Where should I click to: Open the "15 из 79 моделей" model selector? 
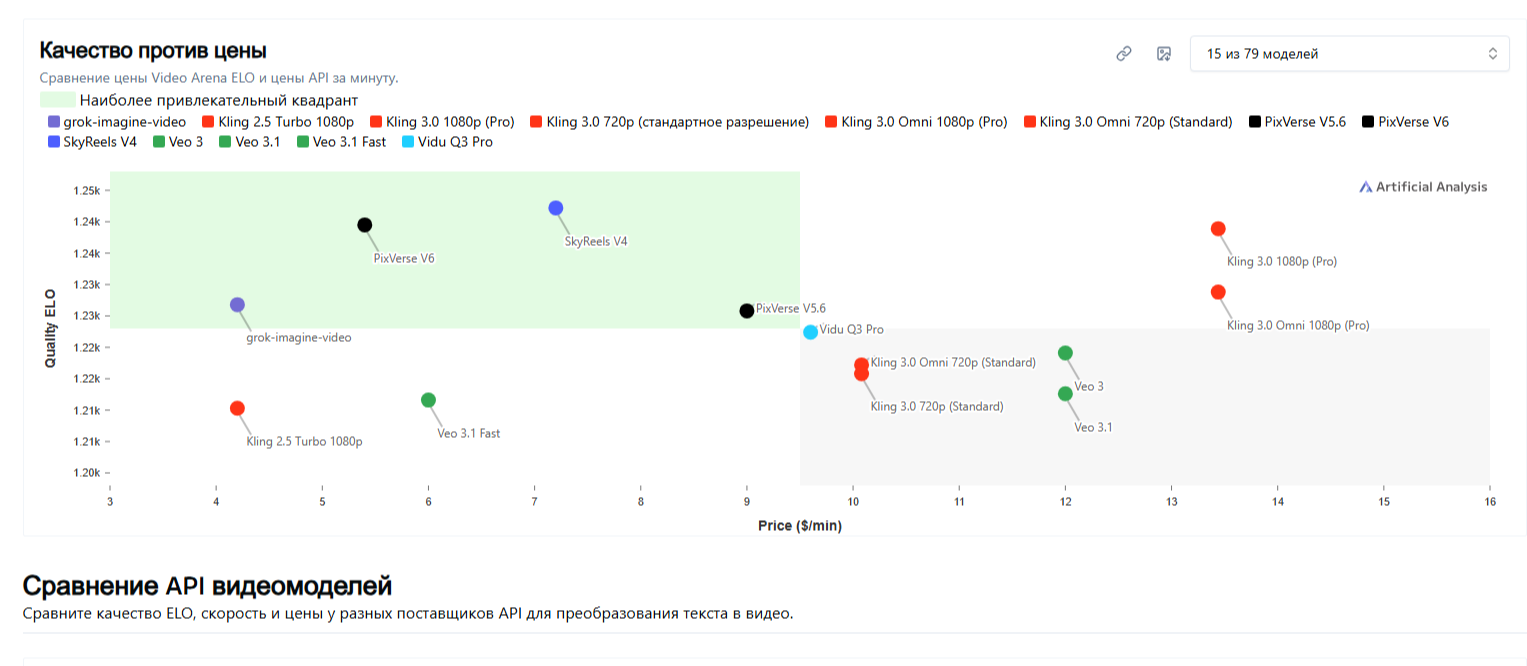pos(1349,54)
